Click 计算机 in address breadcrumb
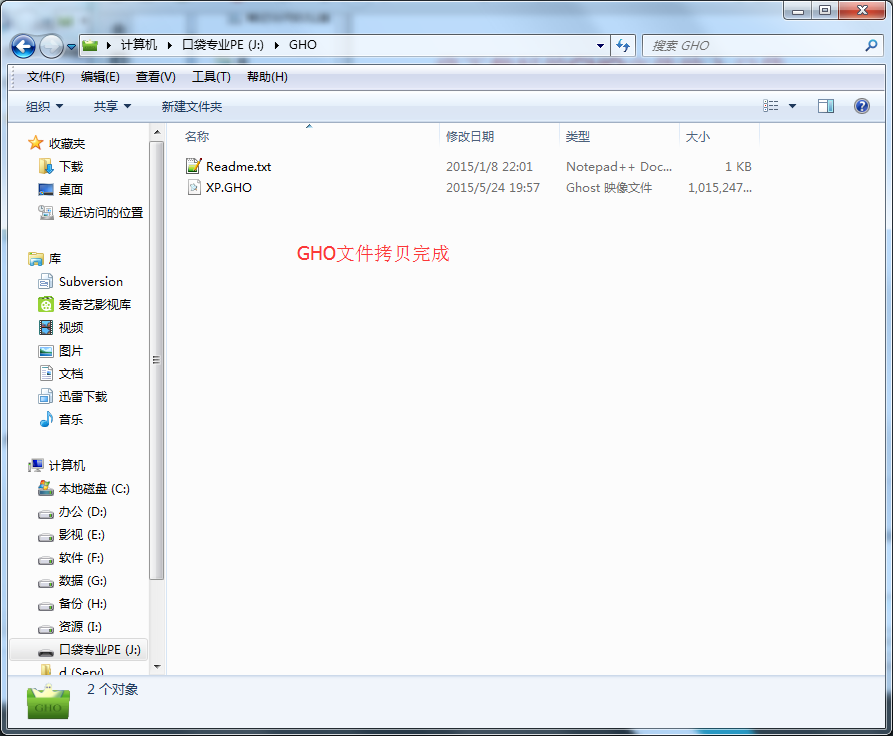Viewport: 893px width, 736px height. [138, 46]
